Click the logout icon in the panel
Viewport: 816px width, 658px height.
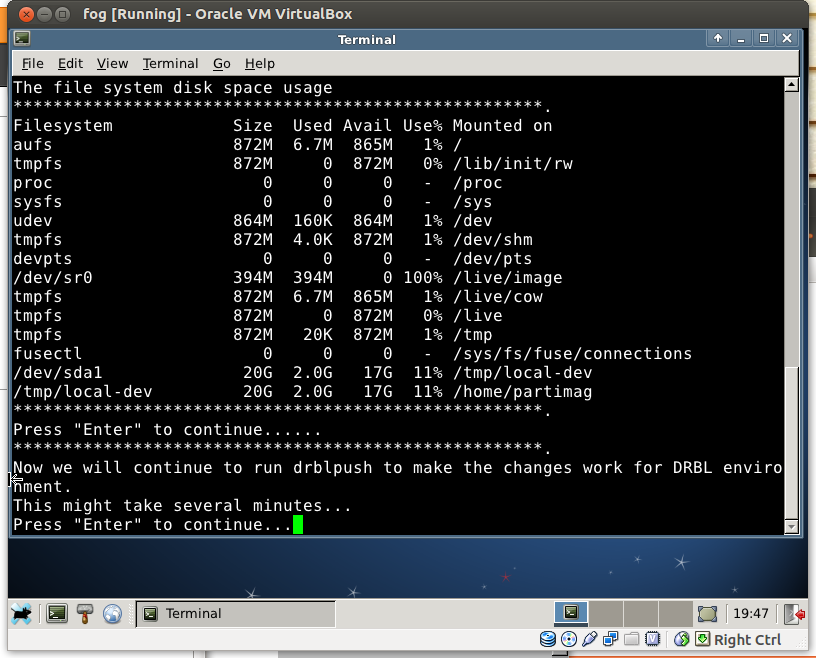coord(795,613)
